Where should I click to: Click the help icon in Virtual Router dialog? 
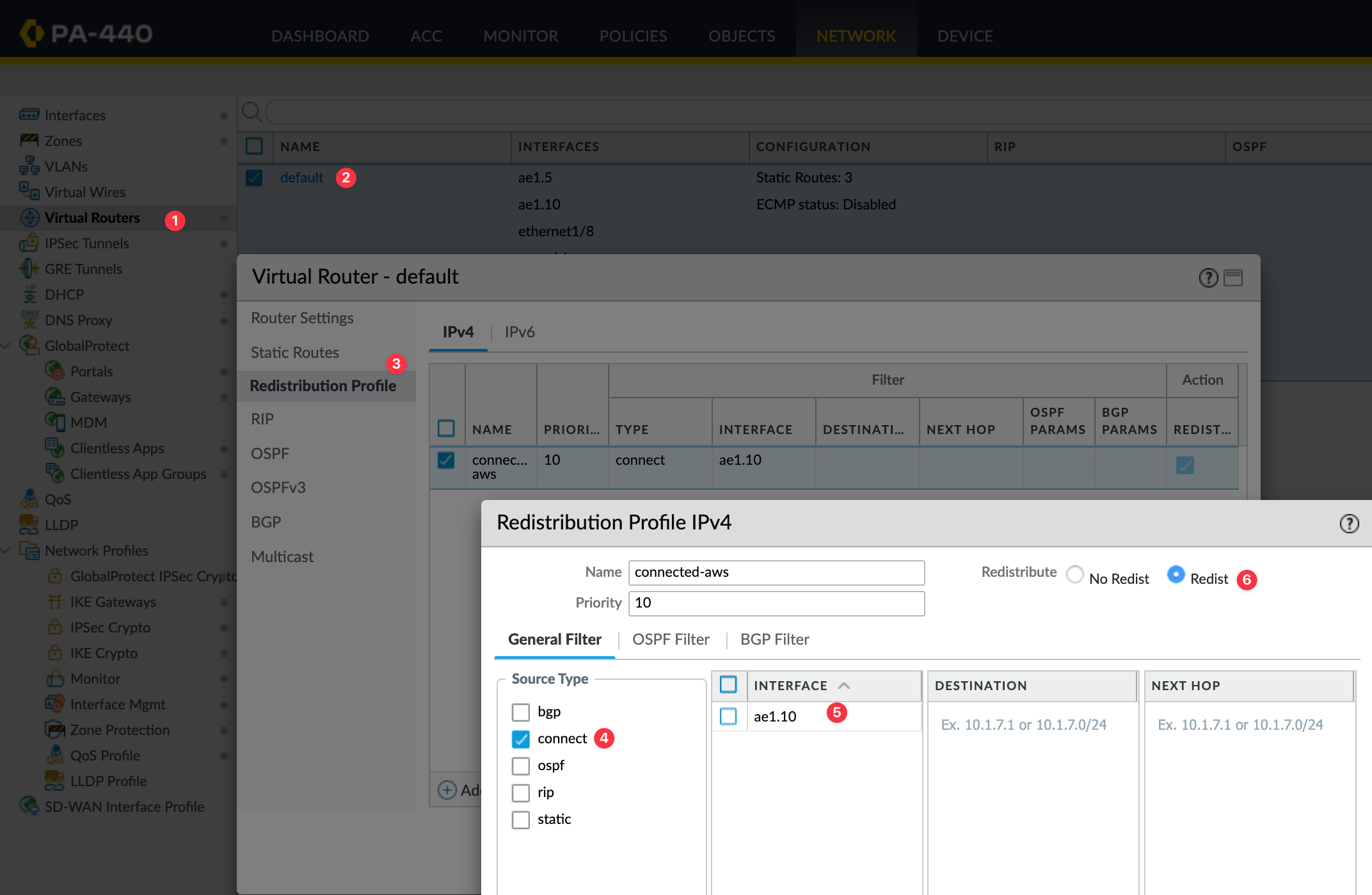tap(1208, 278)
